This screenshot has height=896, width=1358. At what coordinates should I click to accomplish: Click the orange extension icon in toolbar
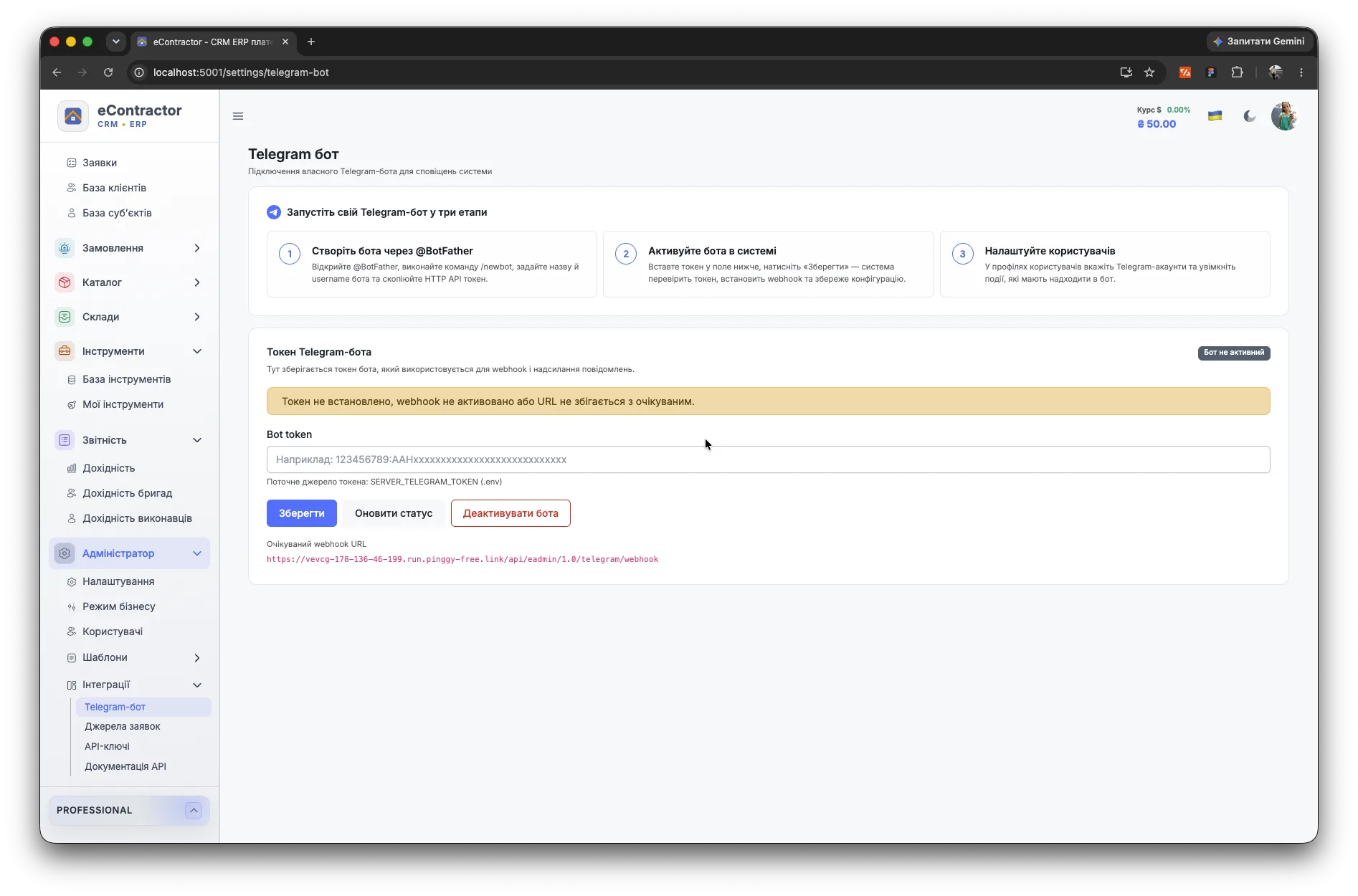click(1185, 72)
